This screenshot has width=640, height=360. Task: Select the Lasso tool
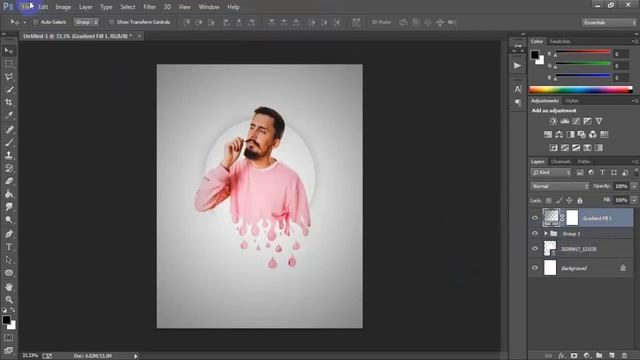tap(9, 77)
